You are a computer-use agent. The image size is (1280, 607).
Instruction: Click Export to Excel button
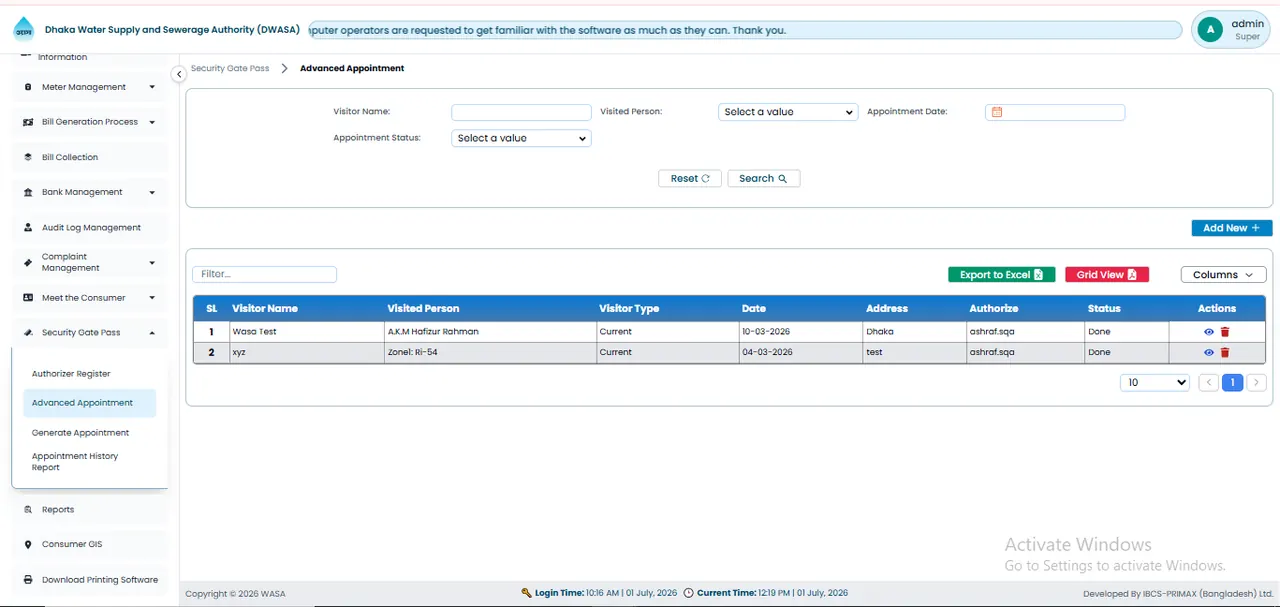pyautogui.click(x=1001, y=275)
